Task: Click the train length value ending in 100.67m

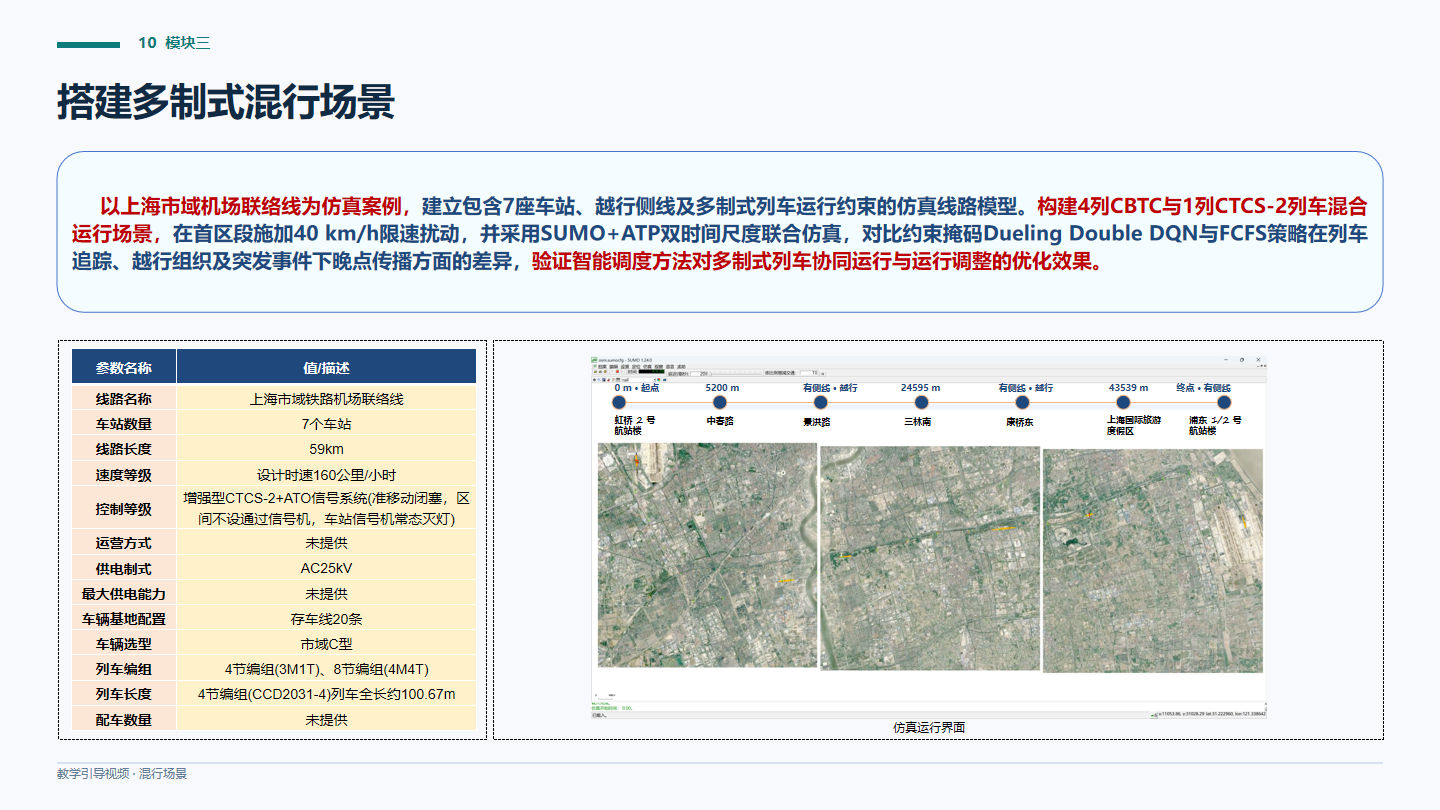Action: click(327, 694)
